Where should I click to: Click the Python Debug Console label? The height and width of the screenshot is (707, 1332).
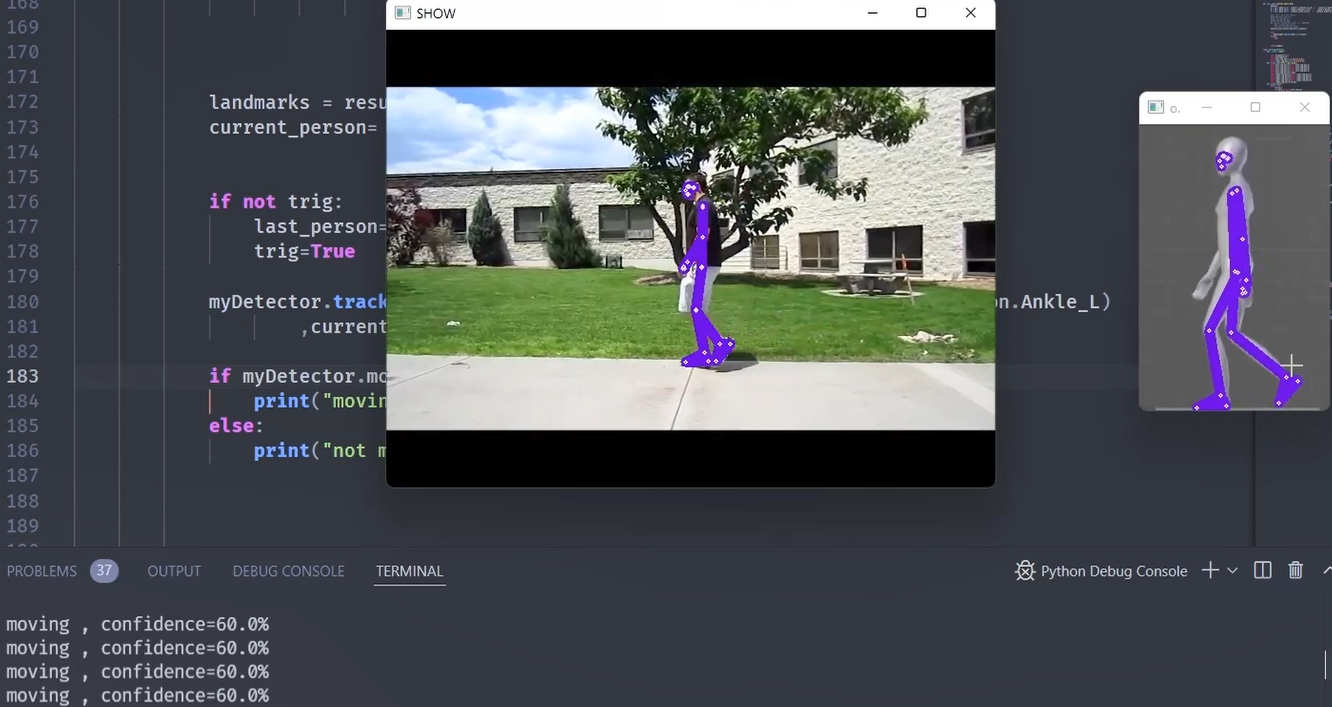point(1113,571)
